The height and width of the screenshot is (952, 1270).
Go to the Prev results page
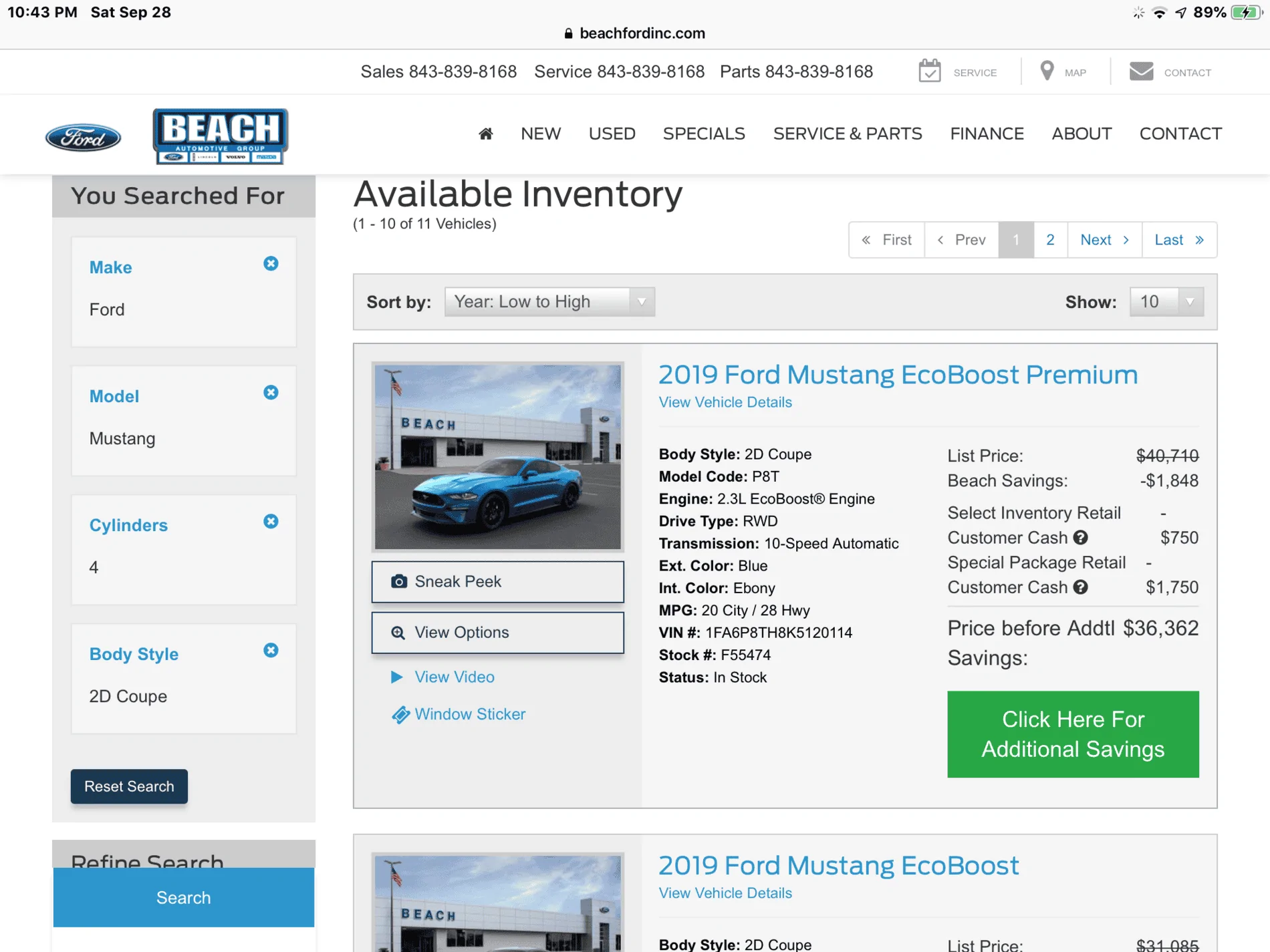[962, 240]
